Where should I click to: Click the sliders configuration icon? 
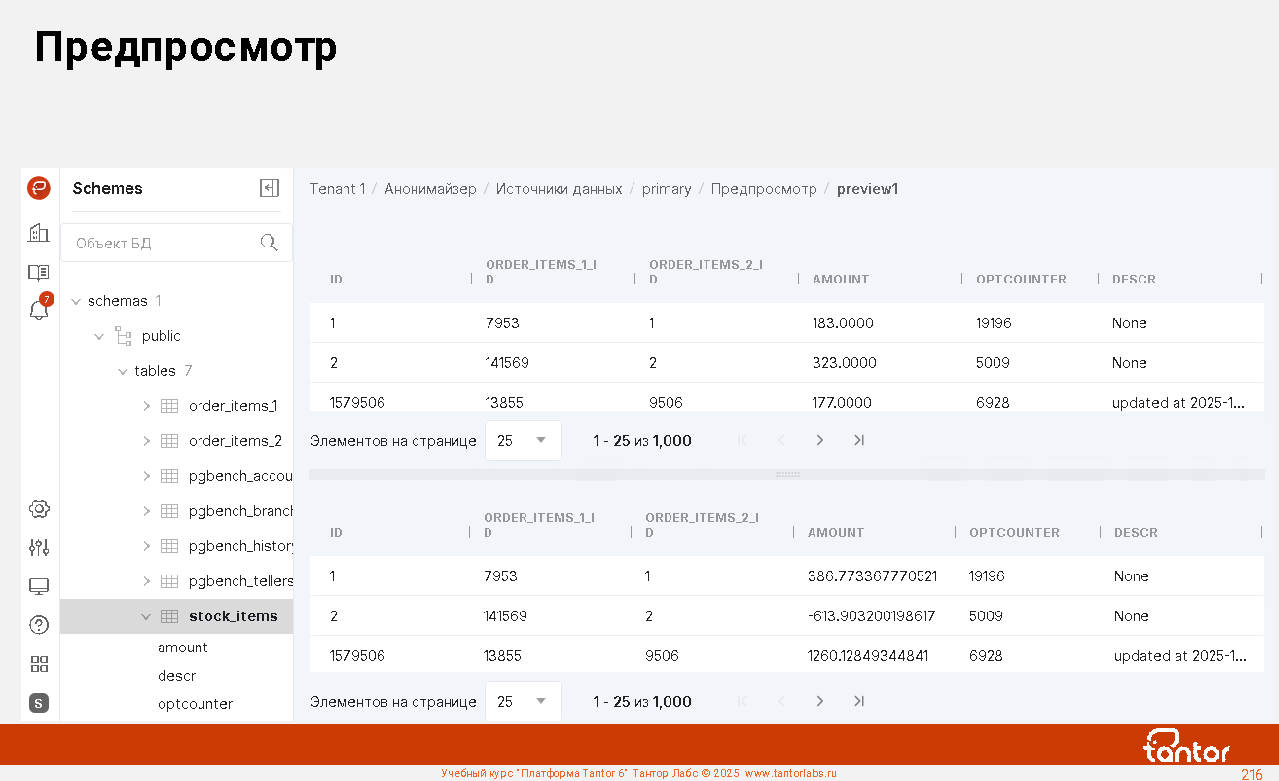pyautogui.click(x=39, y=547)
